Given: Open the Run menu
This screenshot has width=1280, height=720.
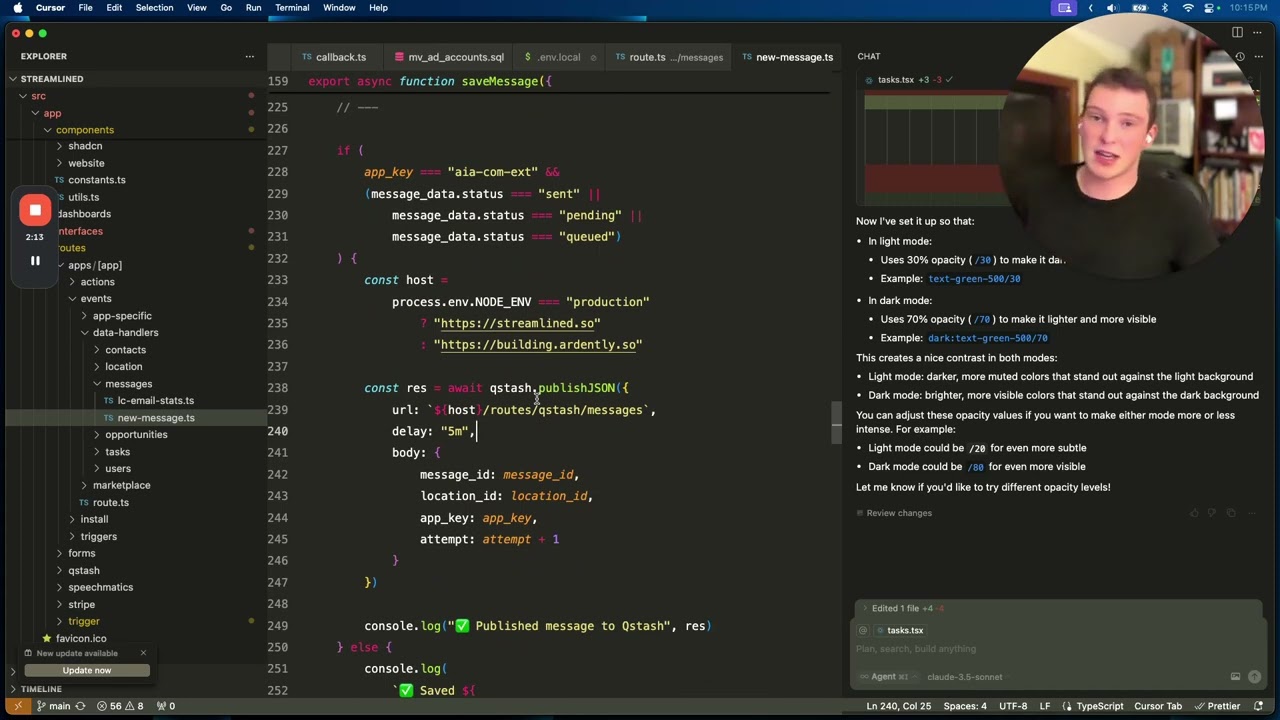Looking at the screenshot, I should coord(253,8).
